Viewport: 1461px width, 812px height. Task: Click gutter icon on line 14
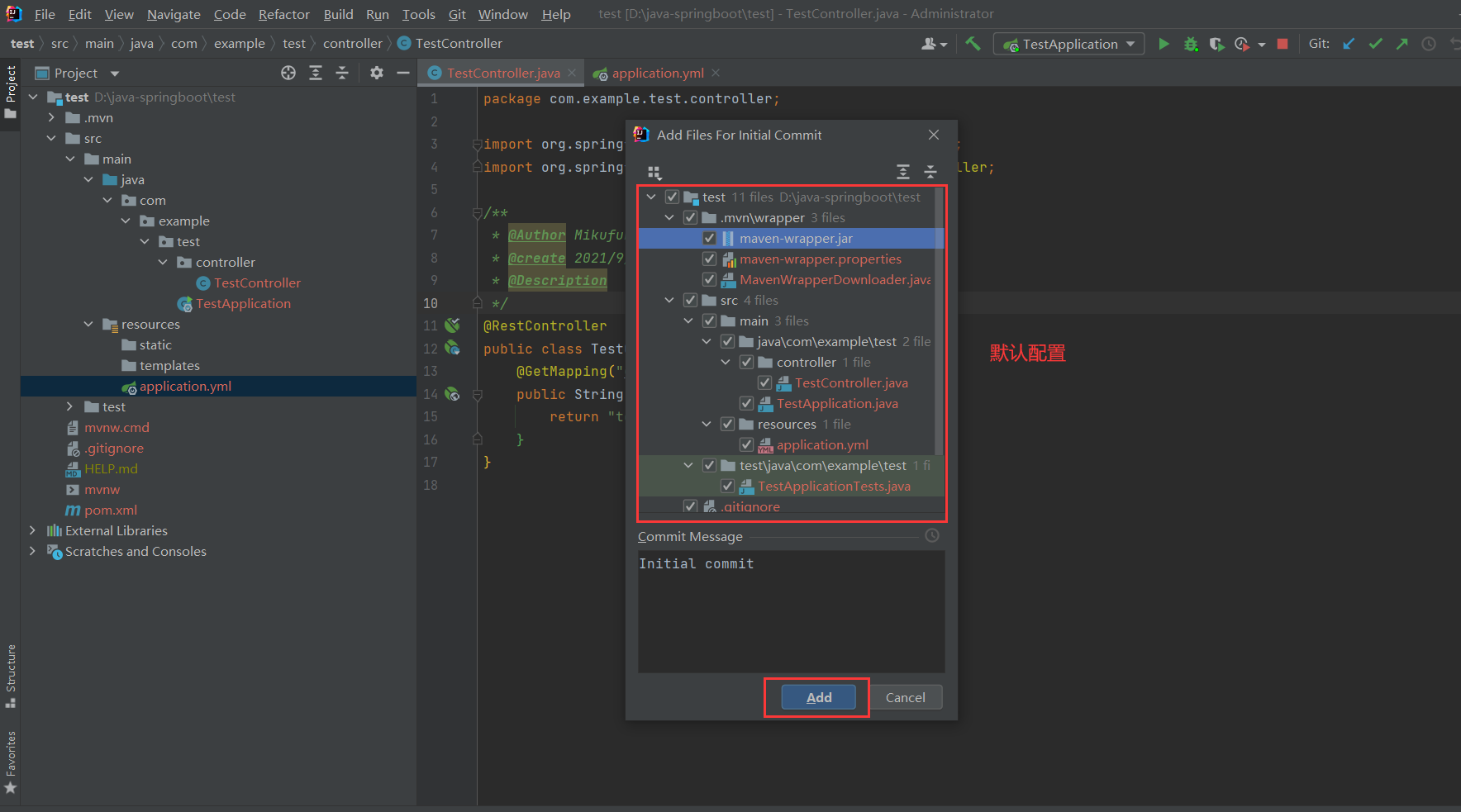click(452, 394)
